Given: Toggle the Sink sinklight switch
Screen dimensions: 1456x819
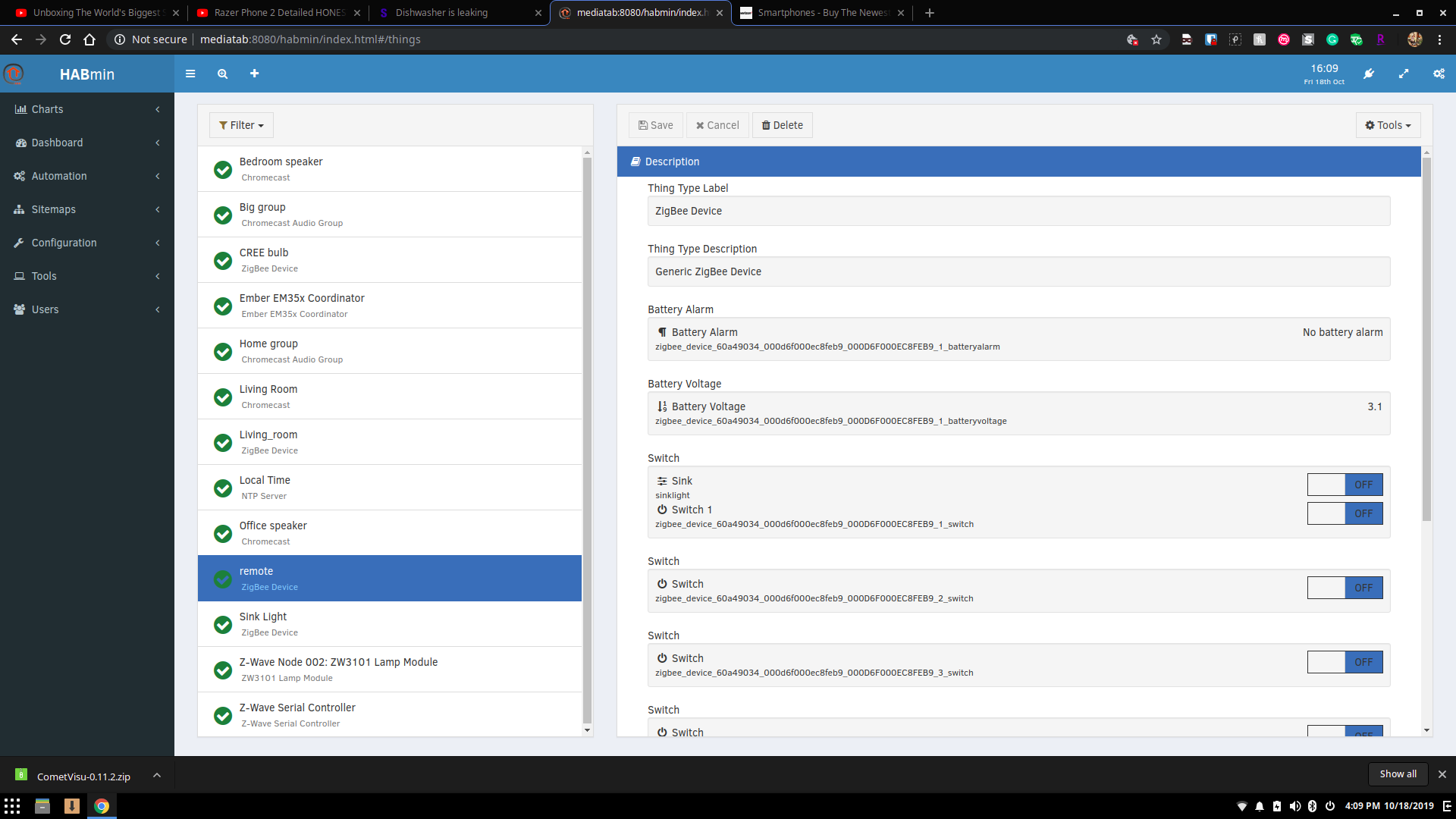Looking at the screenshot, I should pyautogui.click(x=1345, y=485).
